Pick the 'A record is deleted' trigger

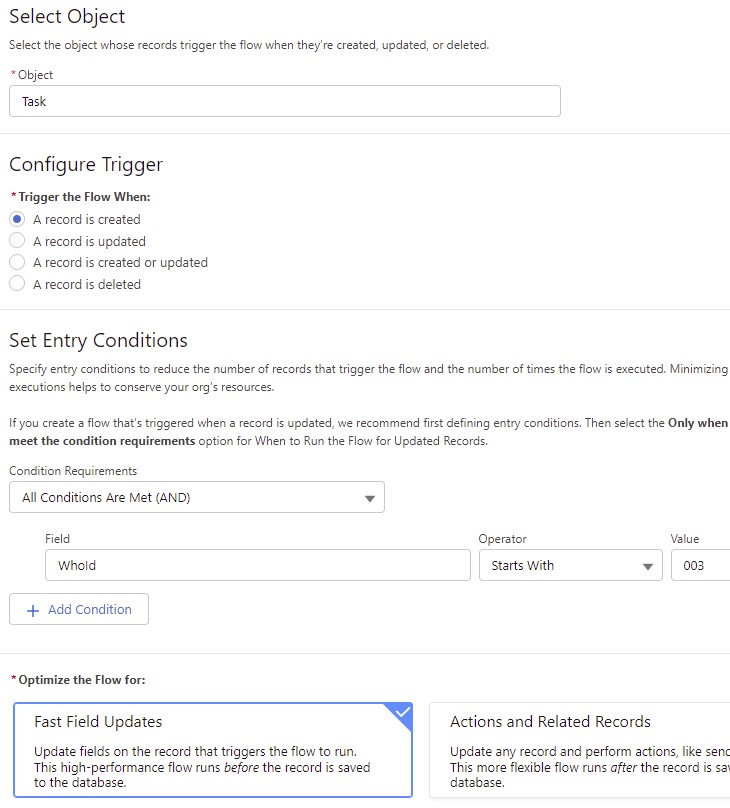[17, 284]
